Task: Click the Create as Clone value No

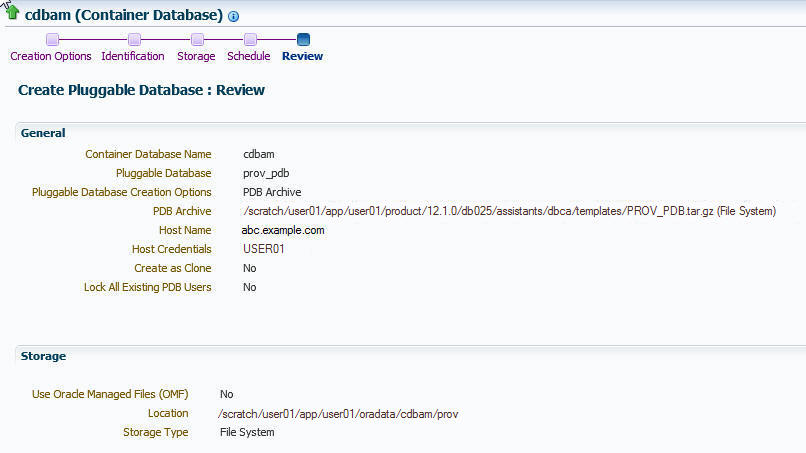Action: (x=250, y=268)
